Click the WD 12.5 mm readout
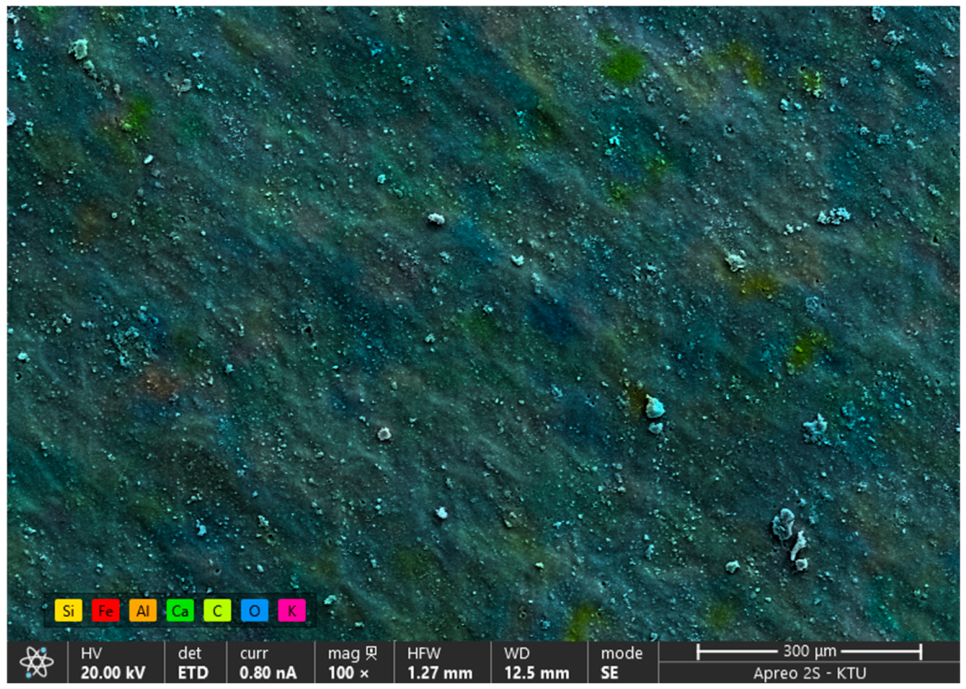This screenshot has width=966, height=689. click(x=538, y=662)
